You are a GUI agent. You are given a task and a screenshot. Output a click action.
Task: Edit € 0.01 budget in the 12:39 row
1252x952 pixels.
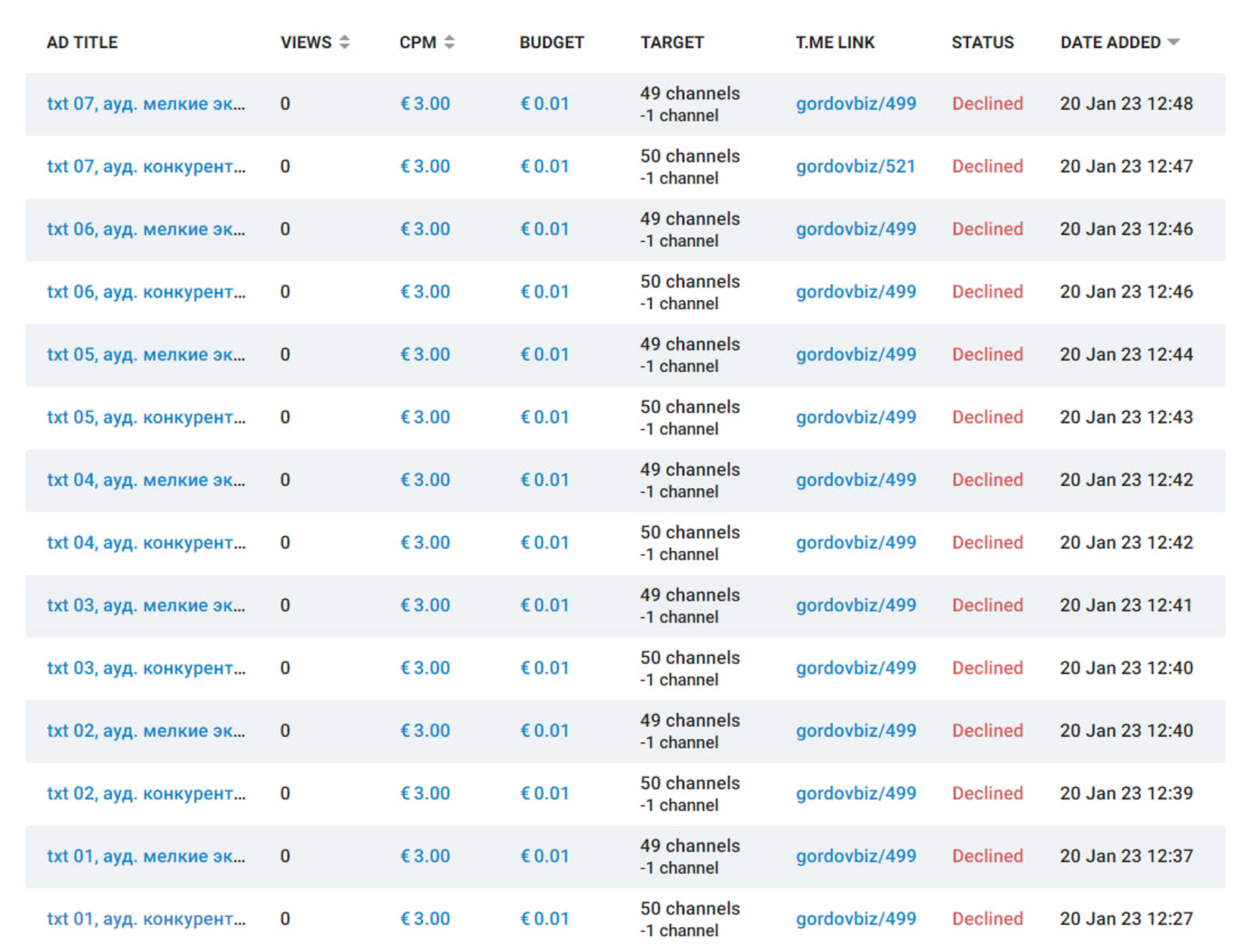pyautogui.click(x=545, y=793)
